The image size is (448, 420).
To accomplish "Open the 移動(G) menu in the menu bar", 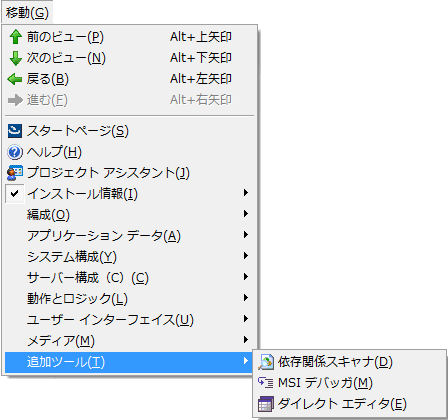I will pyautogui.click(x=27, y=13).
